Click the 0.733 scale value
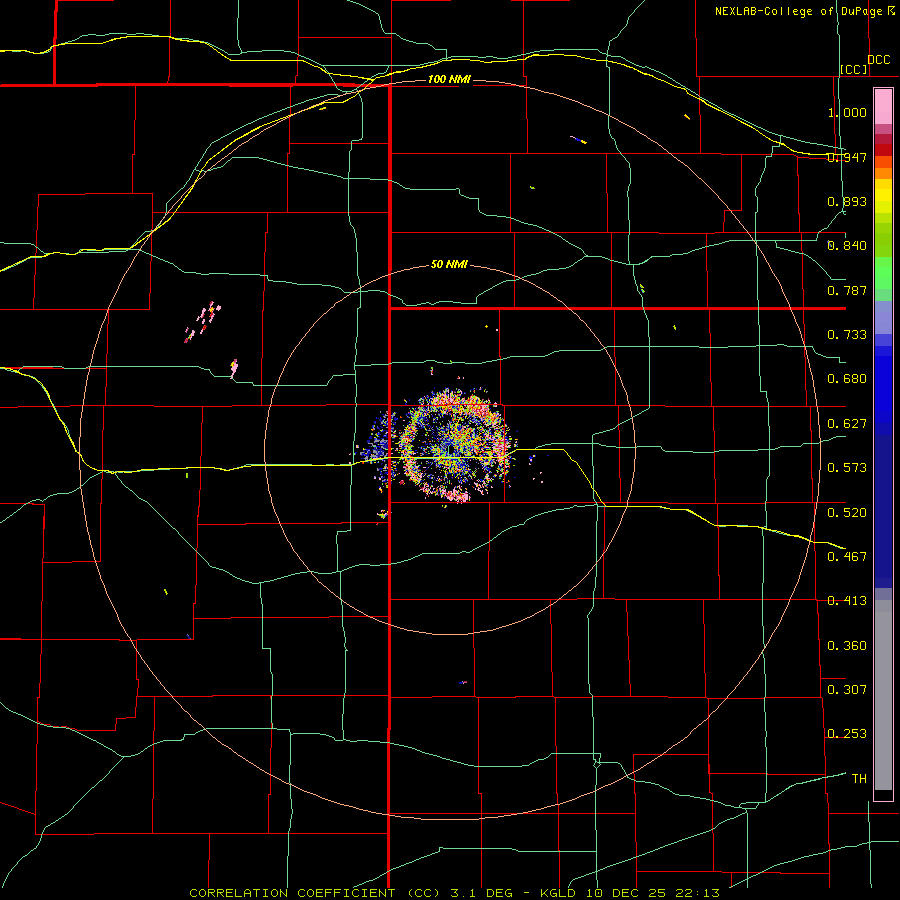 [x=847, y=335]
